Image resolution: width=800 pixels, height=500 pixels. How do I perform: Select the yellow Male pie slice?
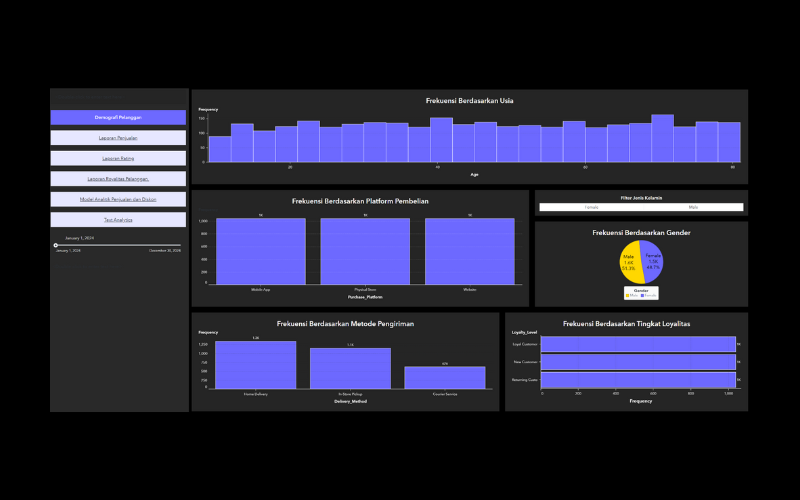(x=630, y=262)
